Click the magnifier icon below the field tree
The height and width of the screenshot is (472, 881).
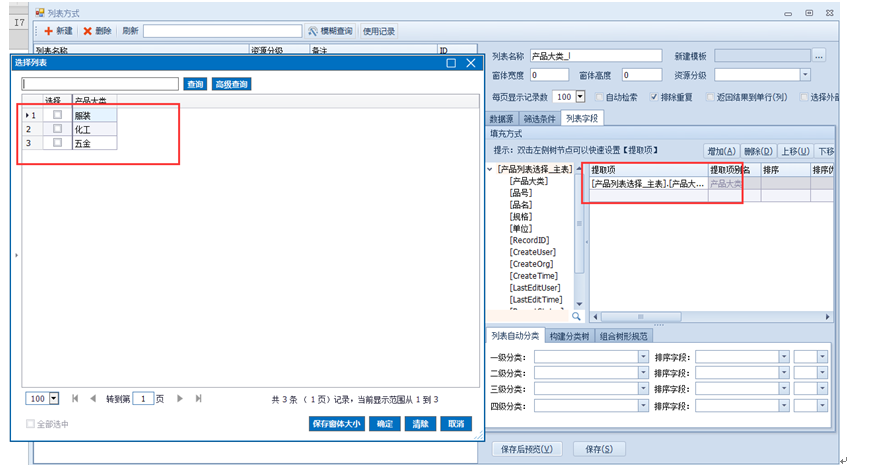[x=576, y=316]
